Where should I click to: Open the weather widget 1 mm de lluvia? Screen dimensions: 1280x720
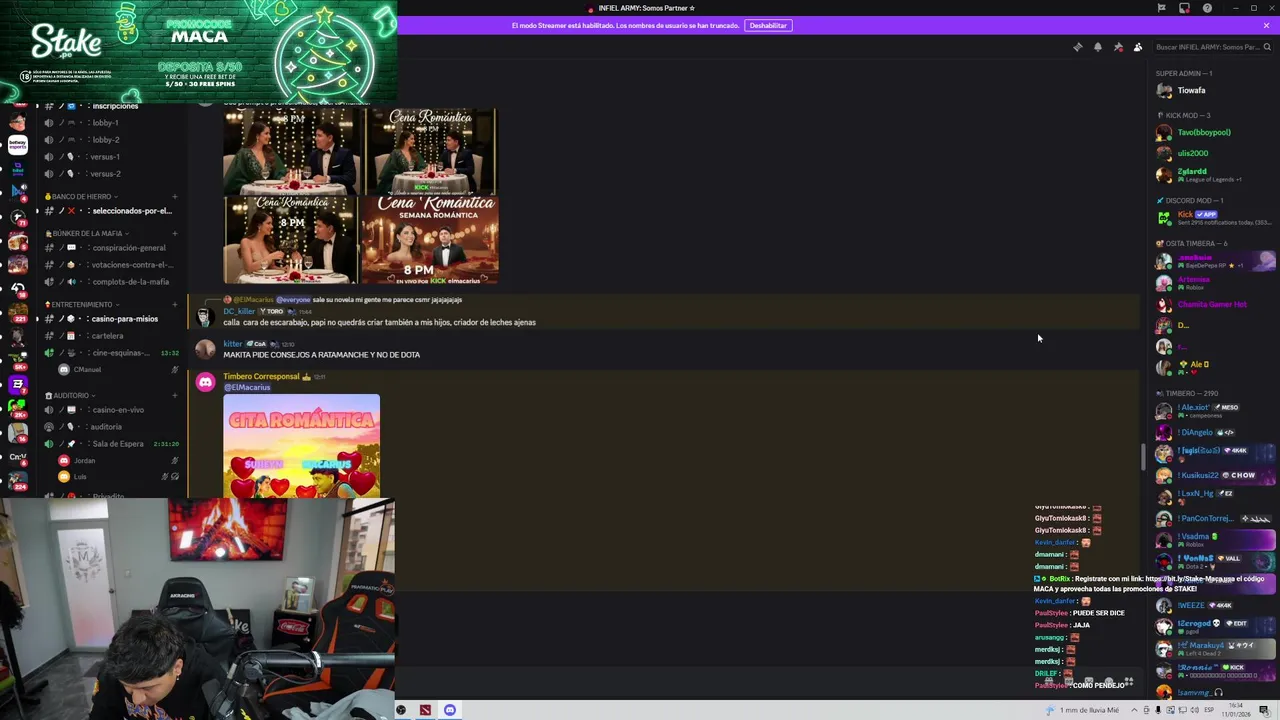pyautogui.click(x=1083, y=710)
